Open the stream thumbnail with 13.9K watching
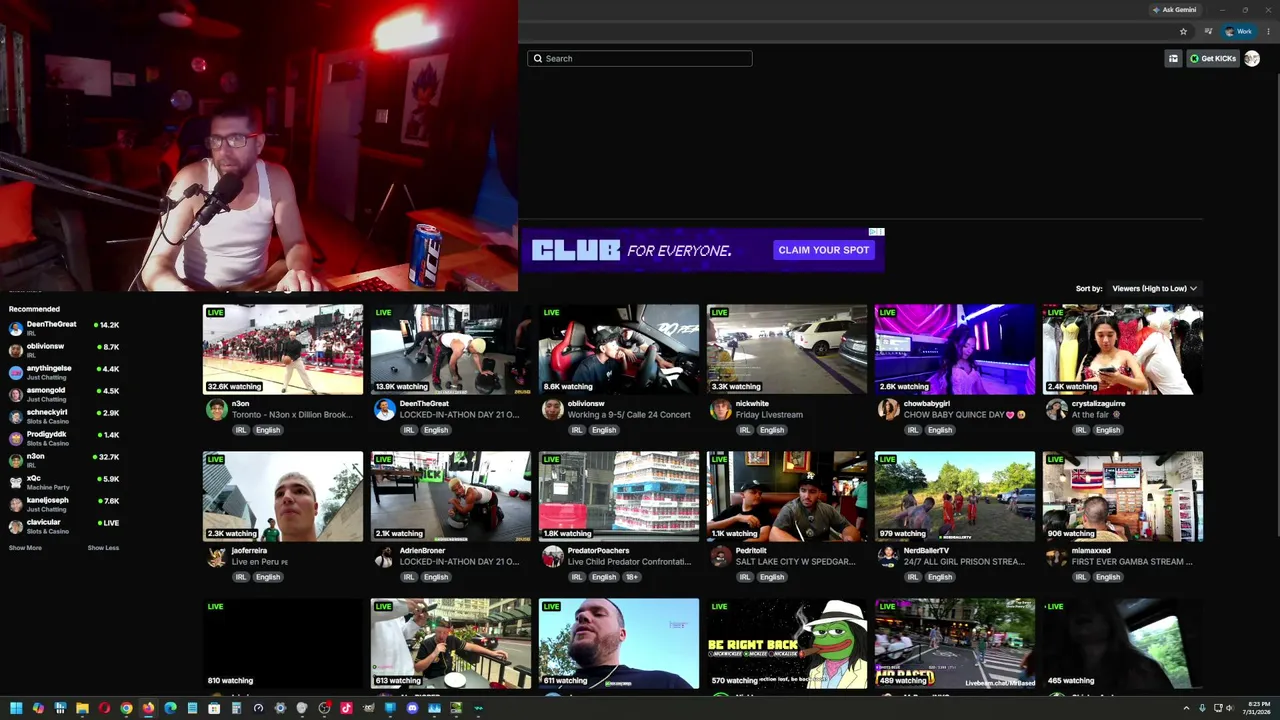 click(451, 349)
